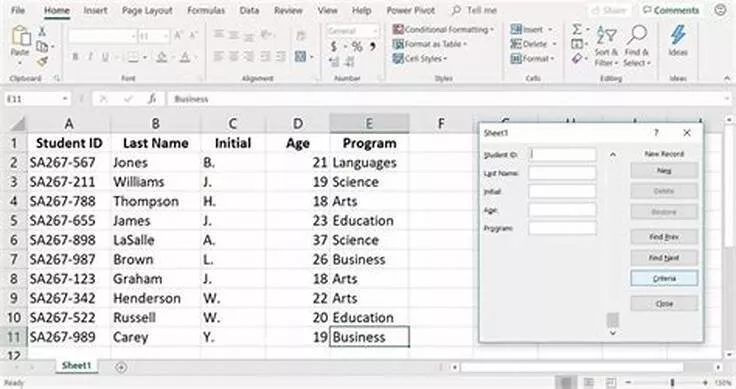The image size is (736, 389).
Task: Click the Share button
Action: point(609,10)
